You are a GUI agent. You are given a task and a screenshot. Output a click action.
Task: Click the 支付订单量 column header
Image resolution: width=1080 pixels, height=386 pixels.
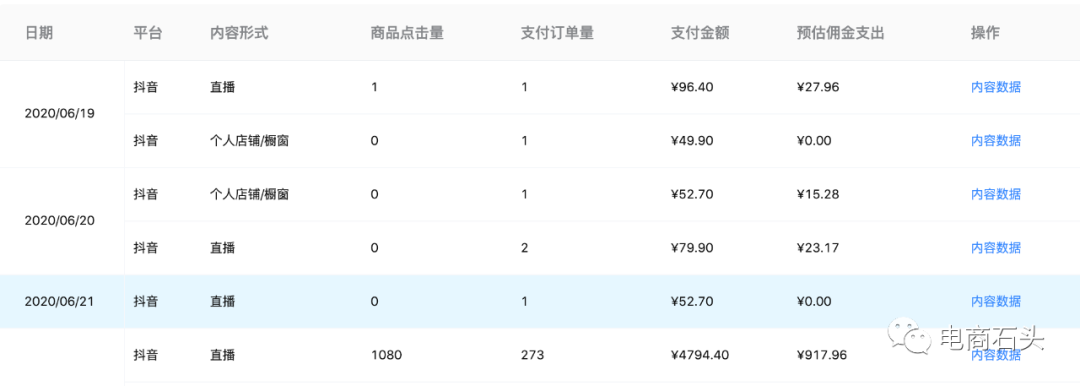click(557, 33)
